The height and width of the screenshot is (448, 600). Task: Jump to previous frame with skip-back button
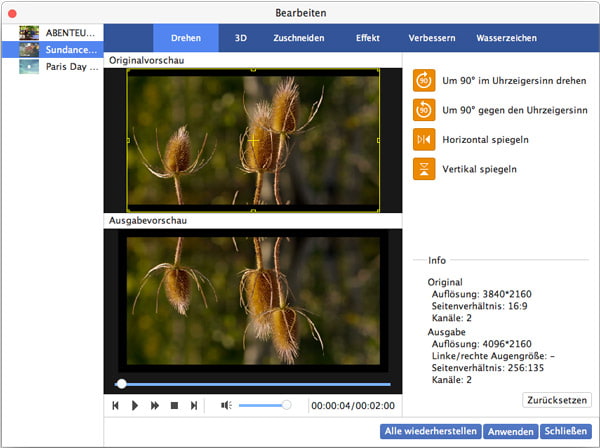coord(116,405)
